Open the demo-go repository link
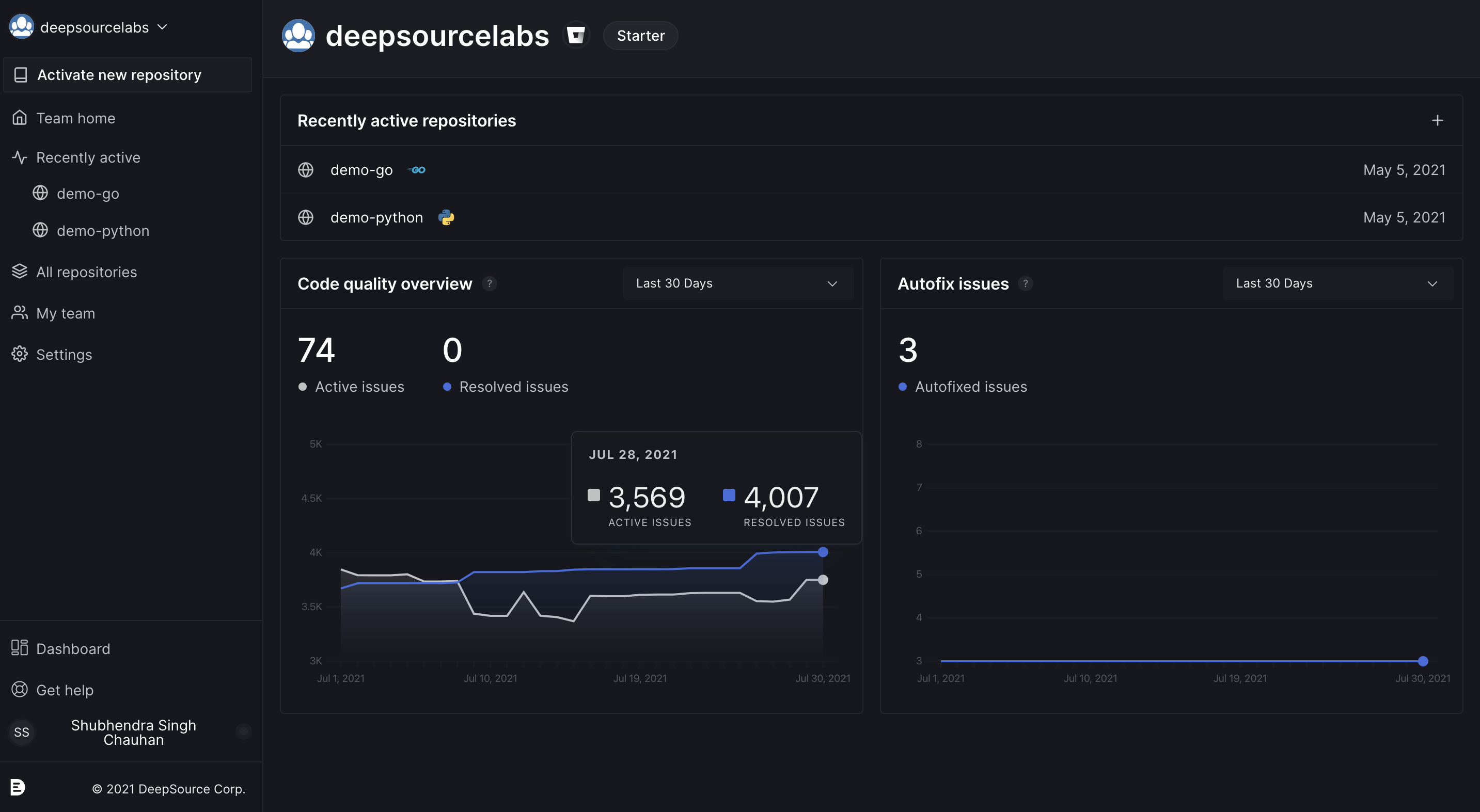1480x812 pixels. point(361,169)
